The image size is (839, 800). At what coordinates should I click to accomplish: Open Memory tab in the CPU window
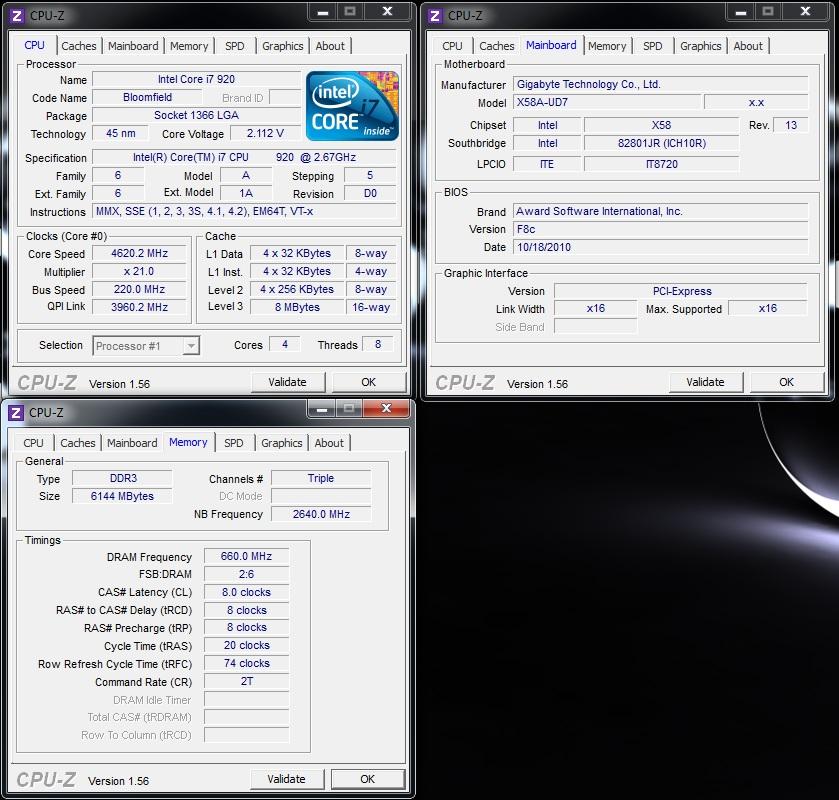[x=189, y=46]
